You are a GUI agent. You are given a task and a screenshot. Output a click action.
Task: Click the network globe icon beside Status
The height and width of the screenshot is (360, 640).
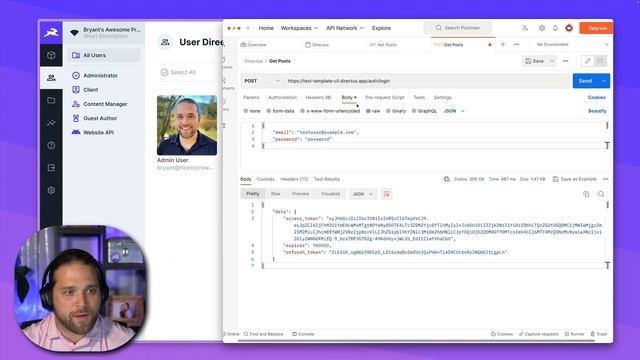pyautogui.click(x=447, y=179)
